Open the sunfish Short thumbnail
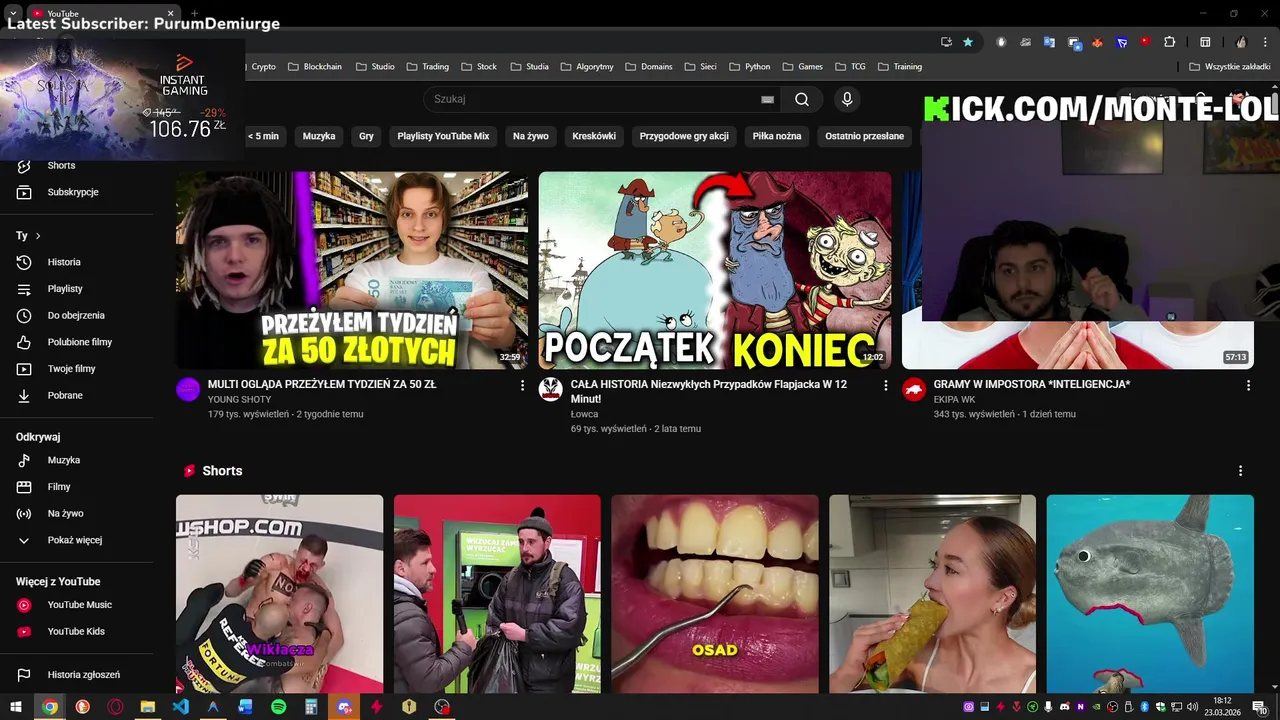The width and height of the screenshot is (1280, 720). click(1150, 594)
